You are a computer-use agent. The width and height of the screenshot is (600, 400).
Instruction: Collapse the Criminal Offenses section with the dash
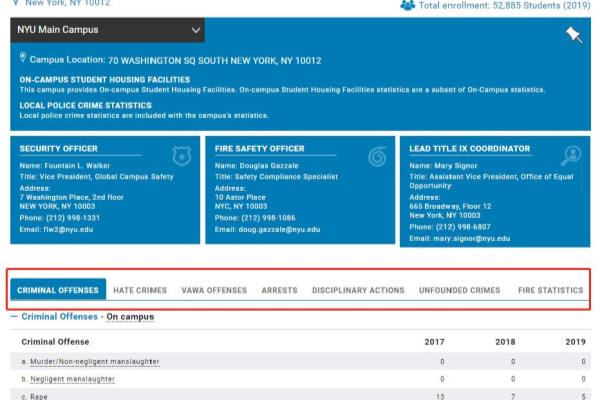click(14, 317)
